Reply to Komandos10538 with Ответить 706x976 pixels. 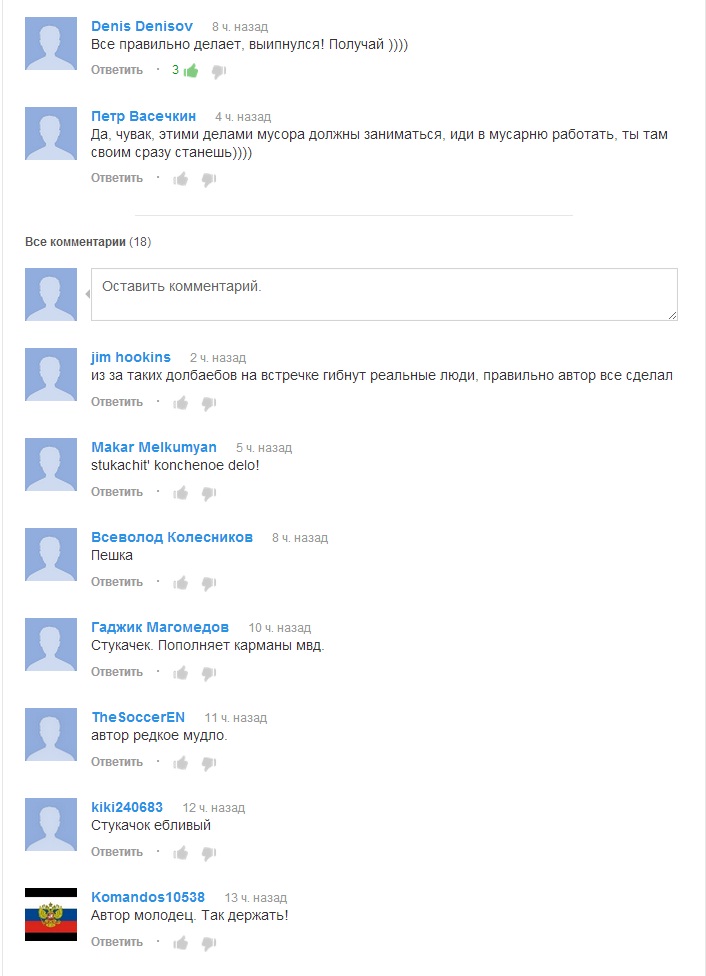click(117, 942)
